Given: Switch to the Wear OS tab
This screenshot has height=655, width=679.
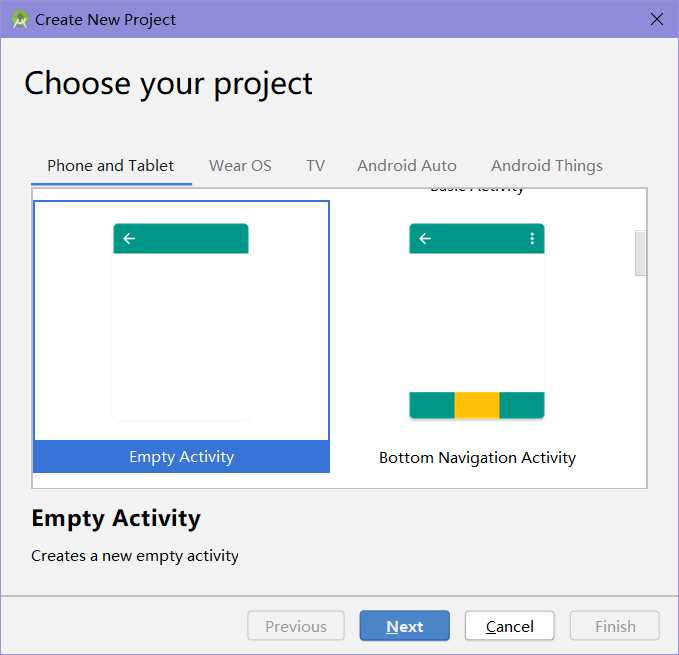Looking at the screenshot, I should point(240,165).
